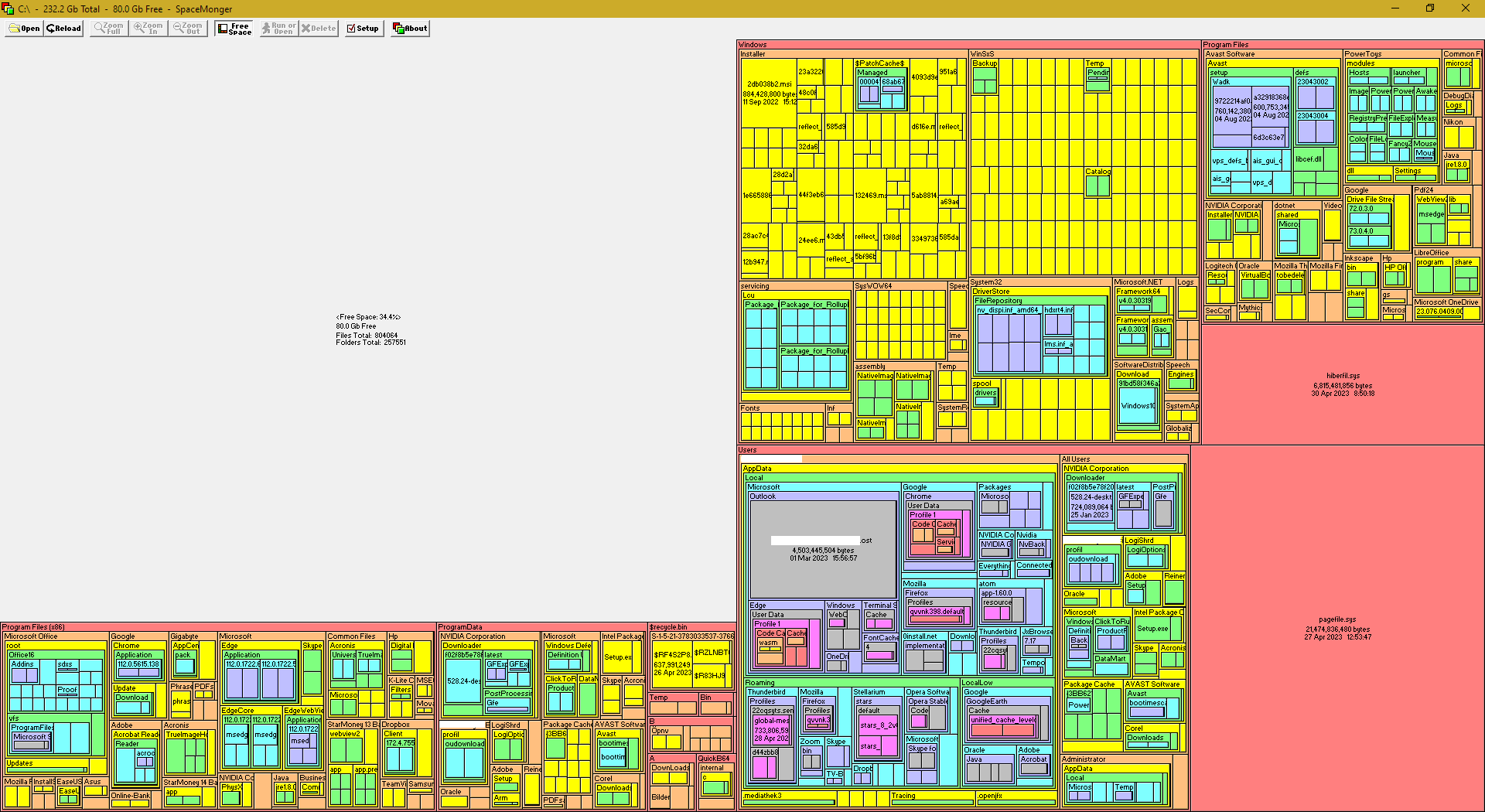Click the All Users folder label
The image size is (1485, 812).
[1076, 459]
